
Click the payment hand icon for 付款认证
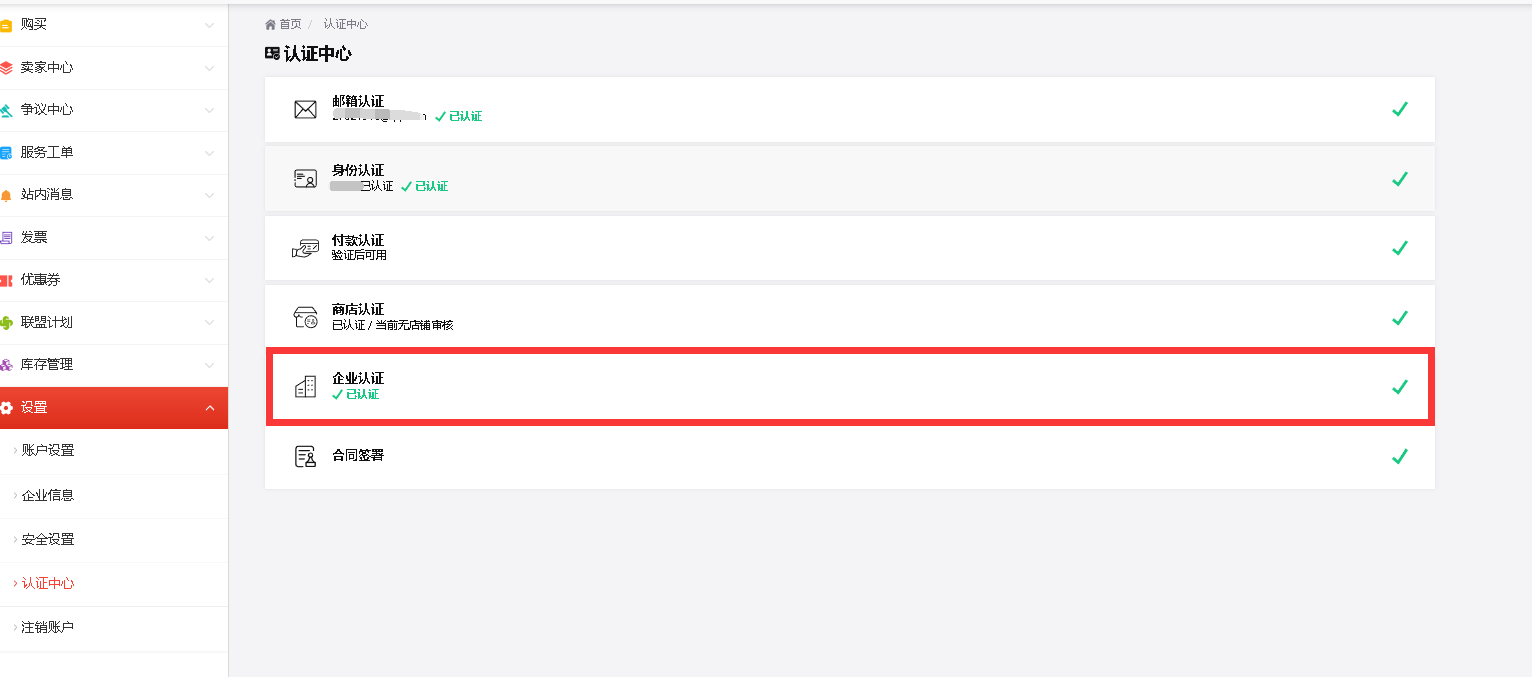pos(305,248)
